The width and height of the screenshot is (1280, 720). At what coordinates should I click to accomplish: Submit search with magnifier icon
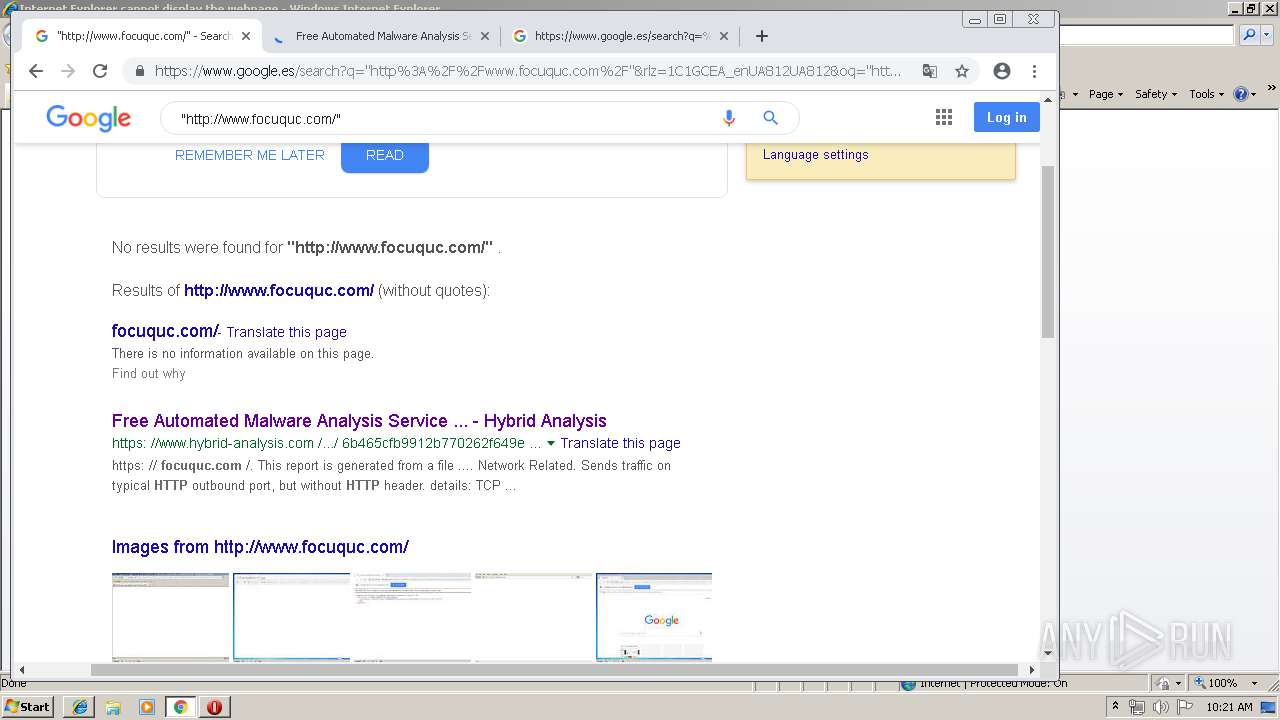click(x=770, y=118)
